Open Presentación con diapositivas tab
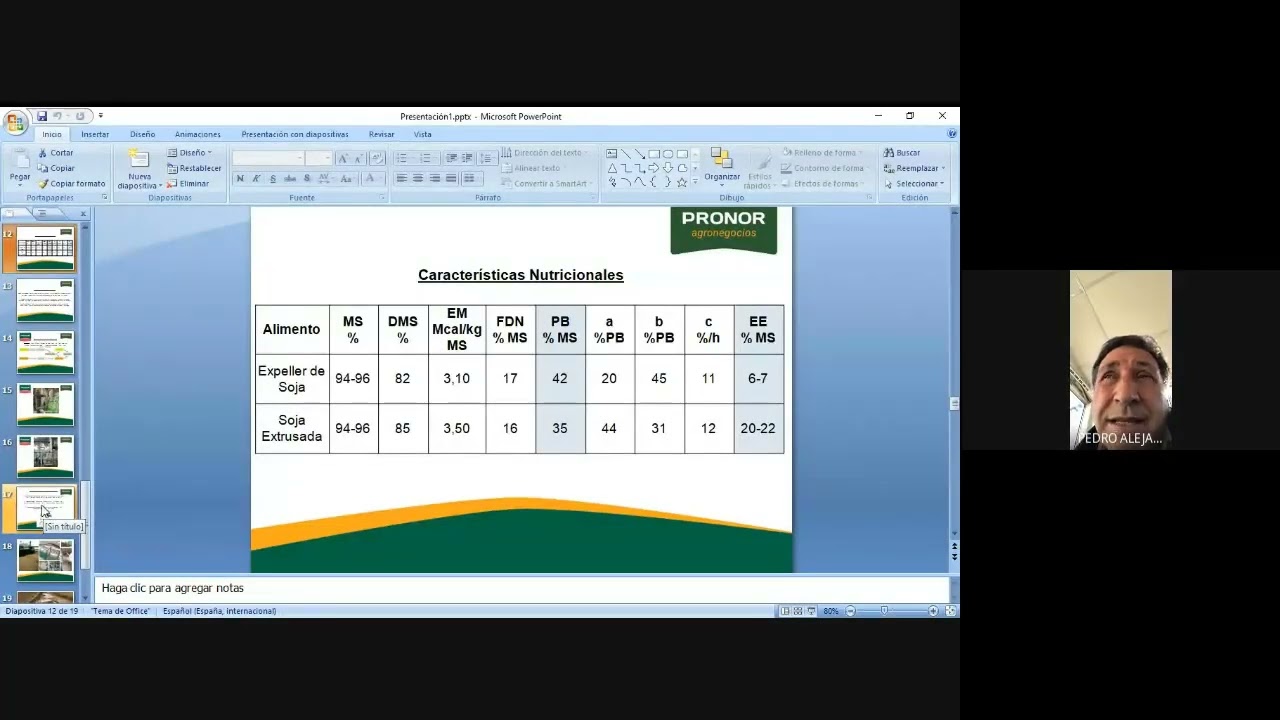Screen dimensions: 1280x720 point(294,134)
